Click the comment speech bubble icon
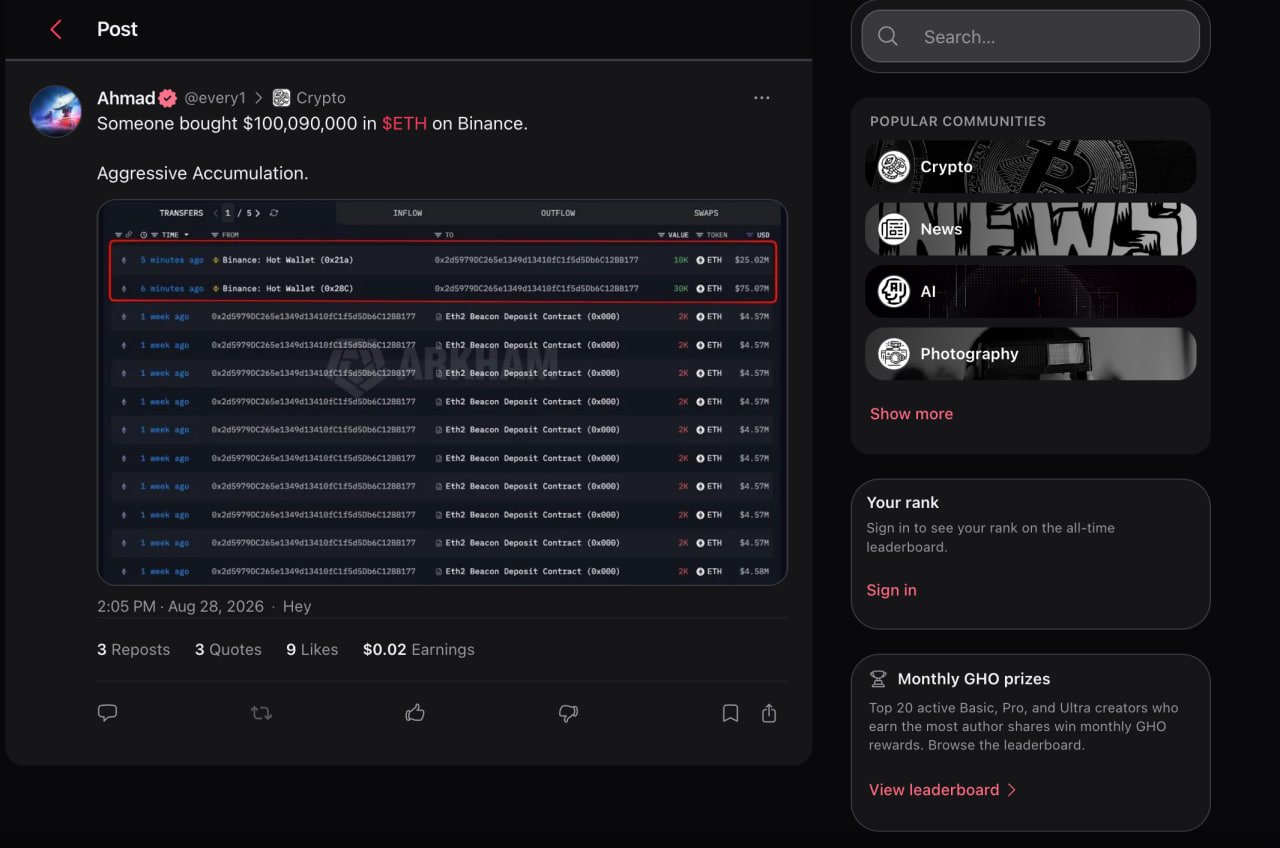This screenshot has height=848, width=1280. [x=108, y=713]
